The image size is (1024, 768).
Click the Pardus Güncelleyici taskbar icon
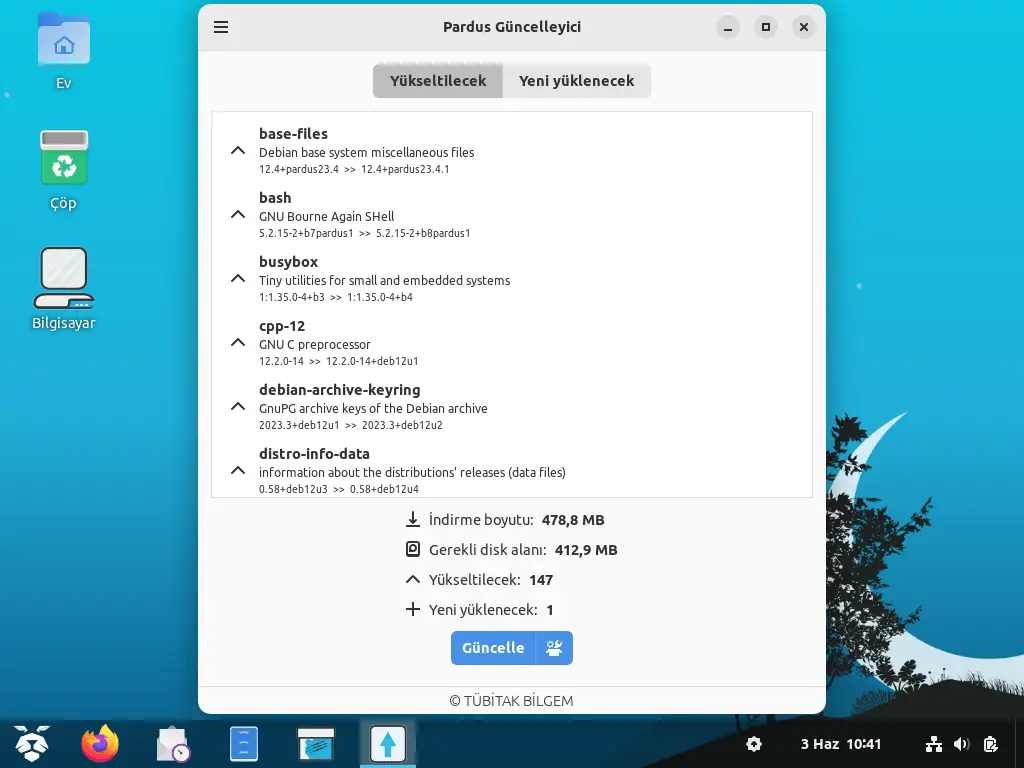(x=388, y=744)
